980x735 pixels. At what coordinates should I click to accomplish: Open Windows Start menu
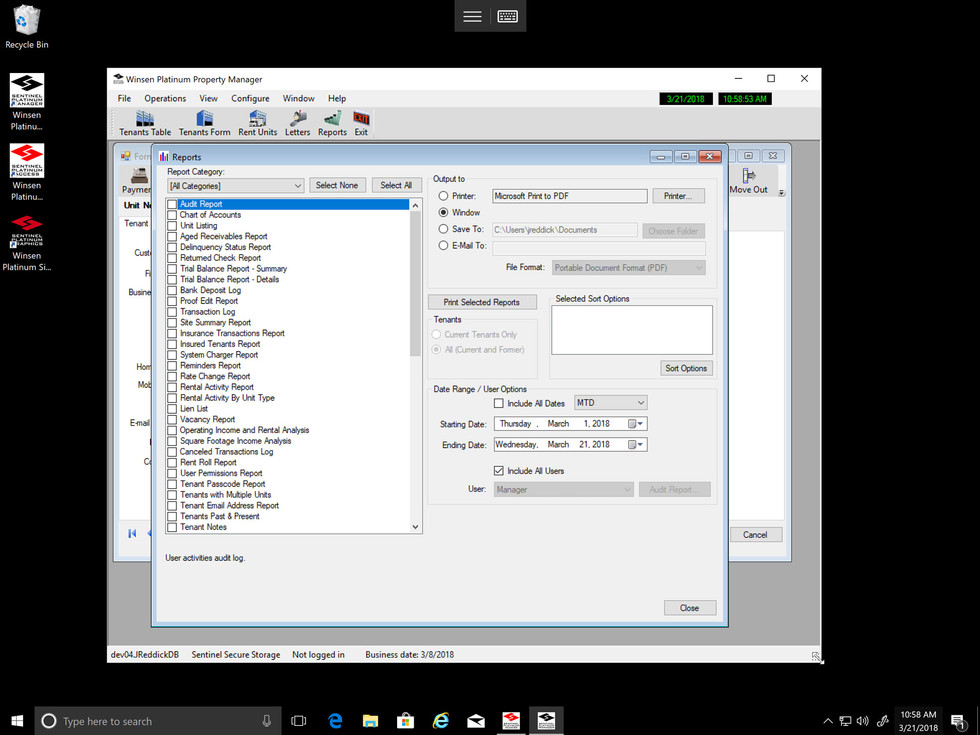pos(17,721)
